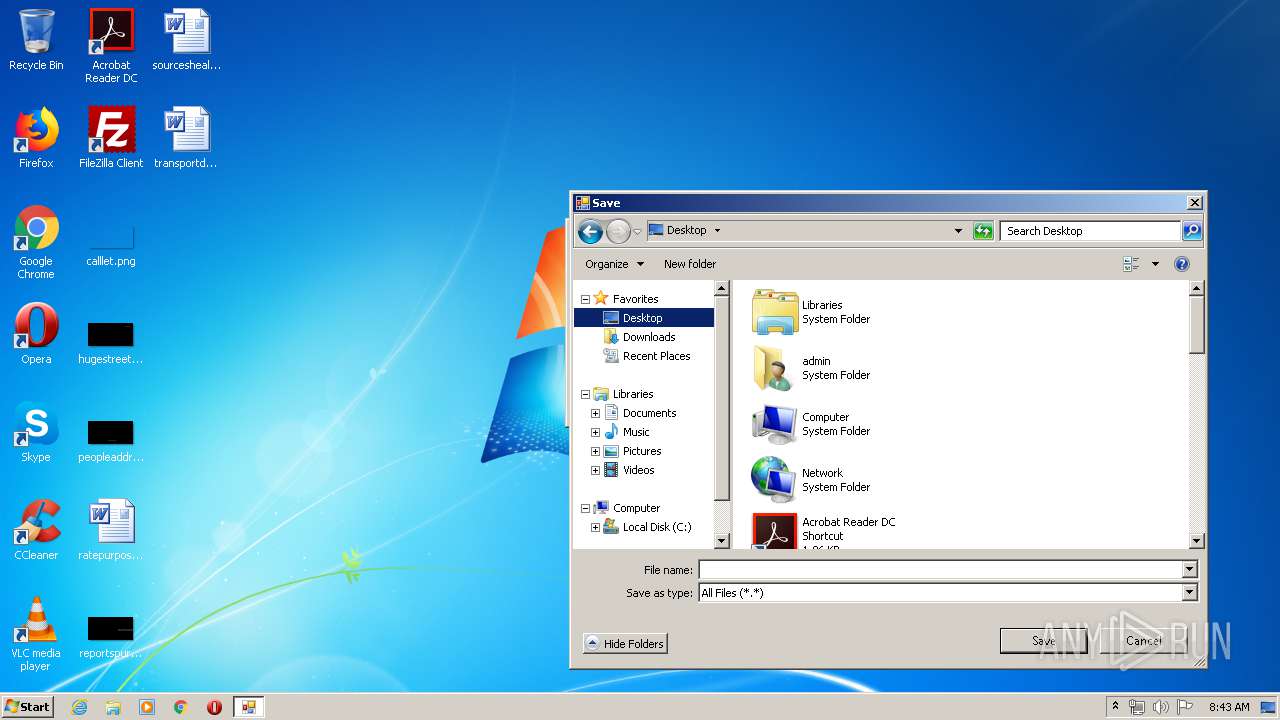This screenshot has width=1280, height=720.
Task: Click the Save button
Action: click(1043, 641)
